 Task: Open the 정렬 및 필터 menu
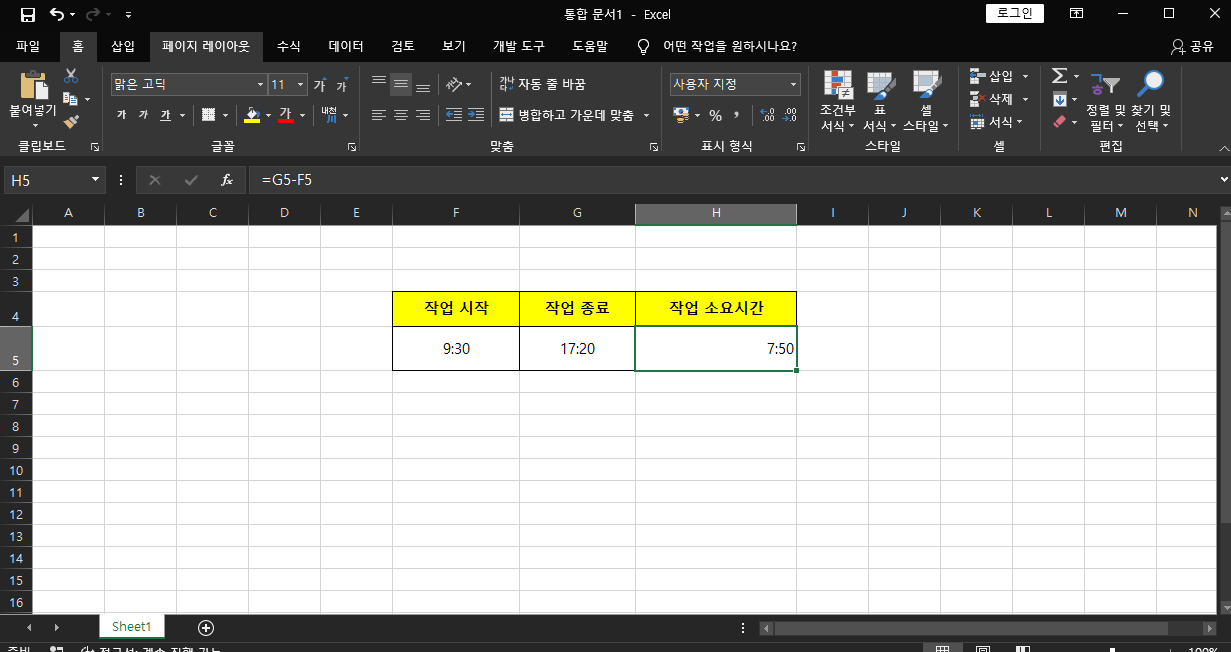1105,101
